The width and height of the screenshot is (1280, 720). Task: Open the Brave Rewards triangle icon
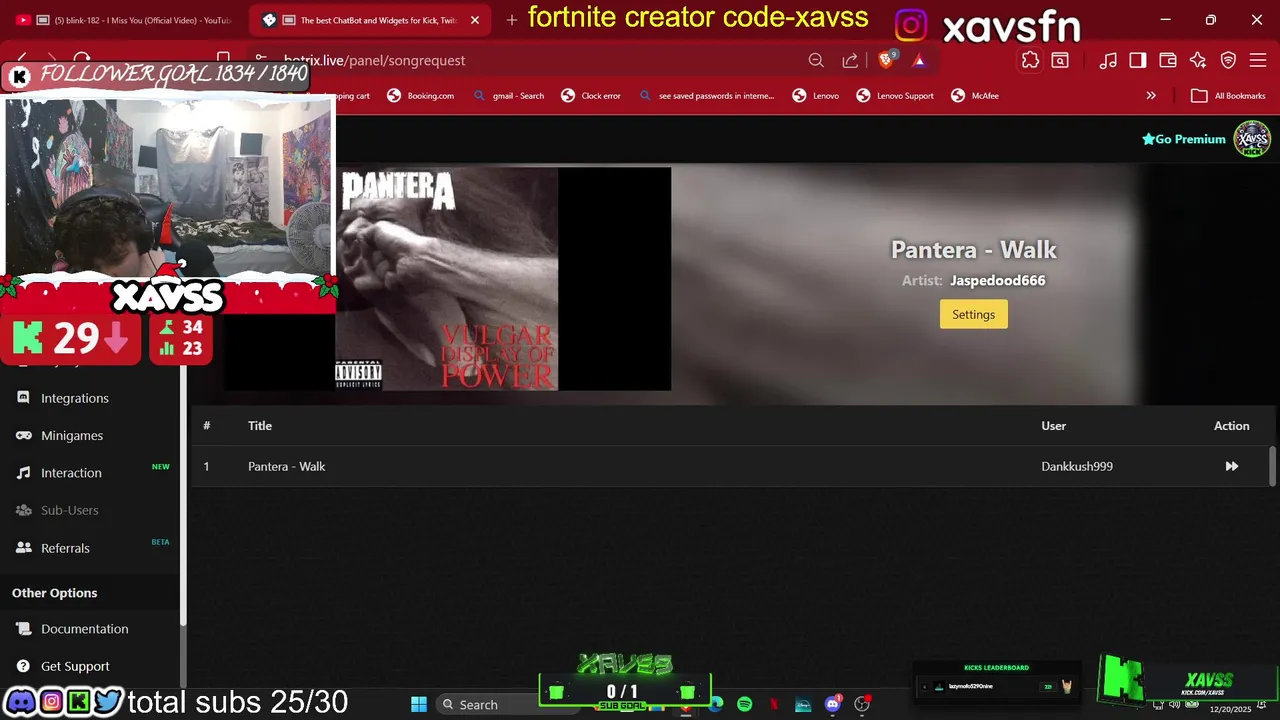(x=919, y=60)
